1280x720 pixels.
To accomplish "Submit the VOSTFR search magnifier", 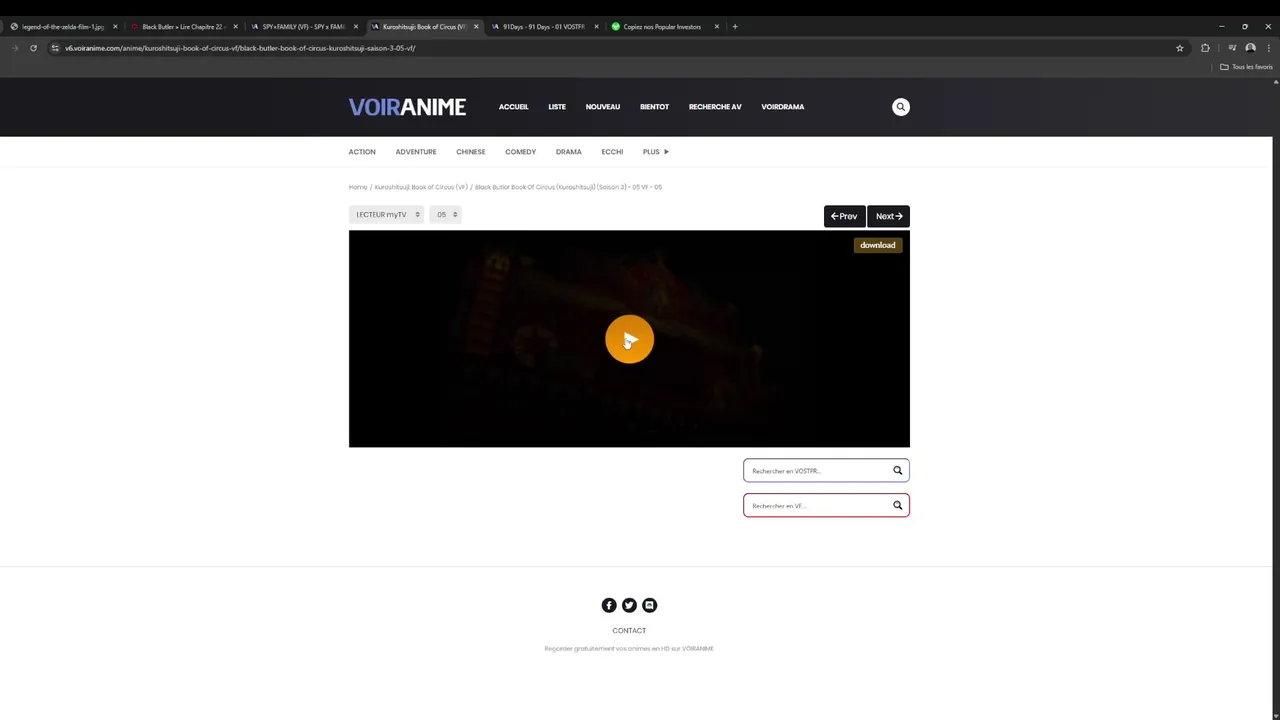I will [x=897, y=470].
